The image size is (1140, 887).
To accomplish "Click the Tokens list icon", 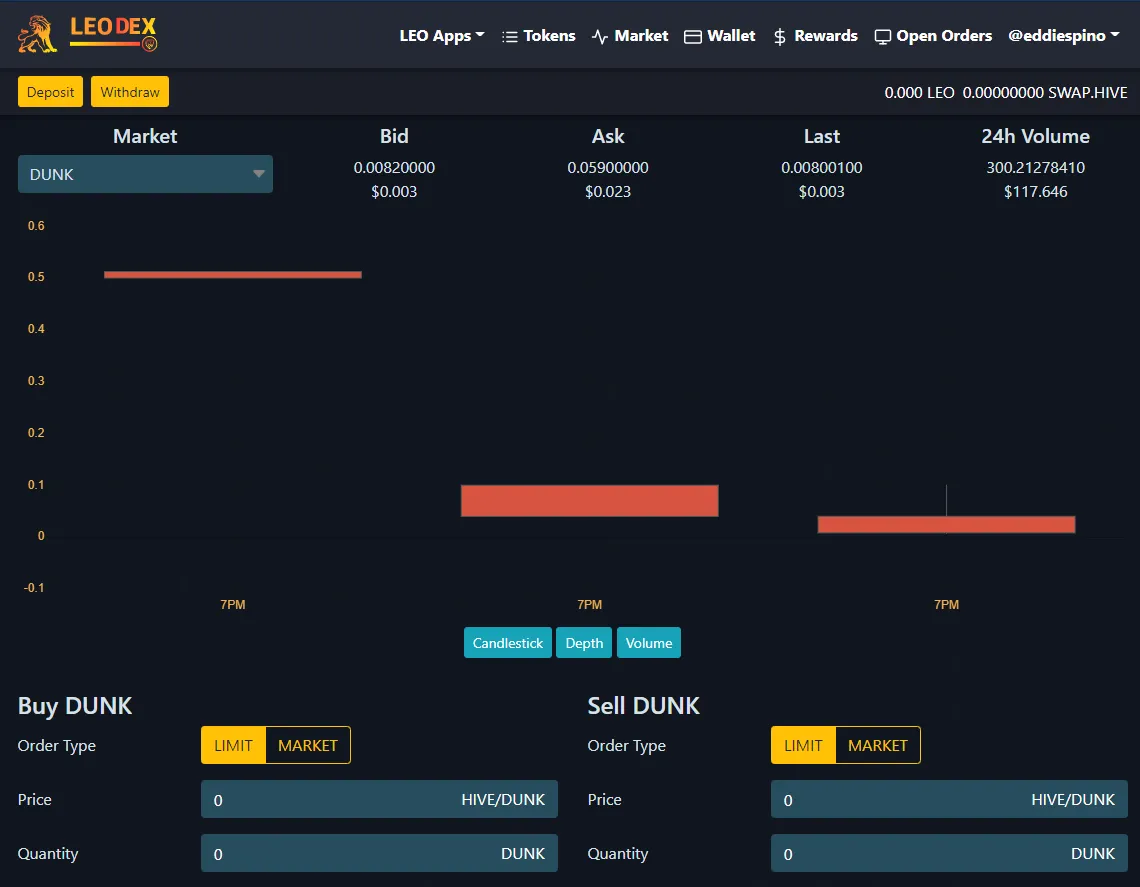I will point(510,36).
